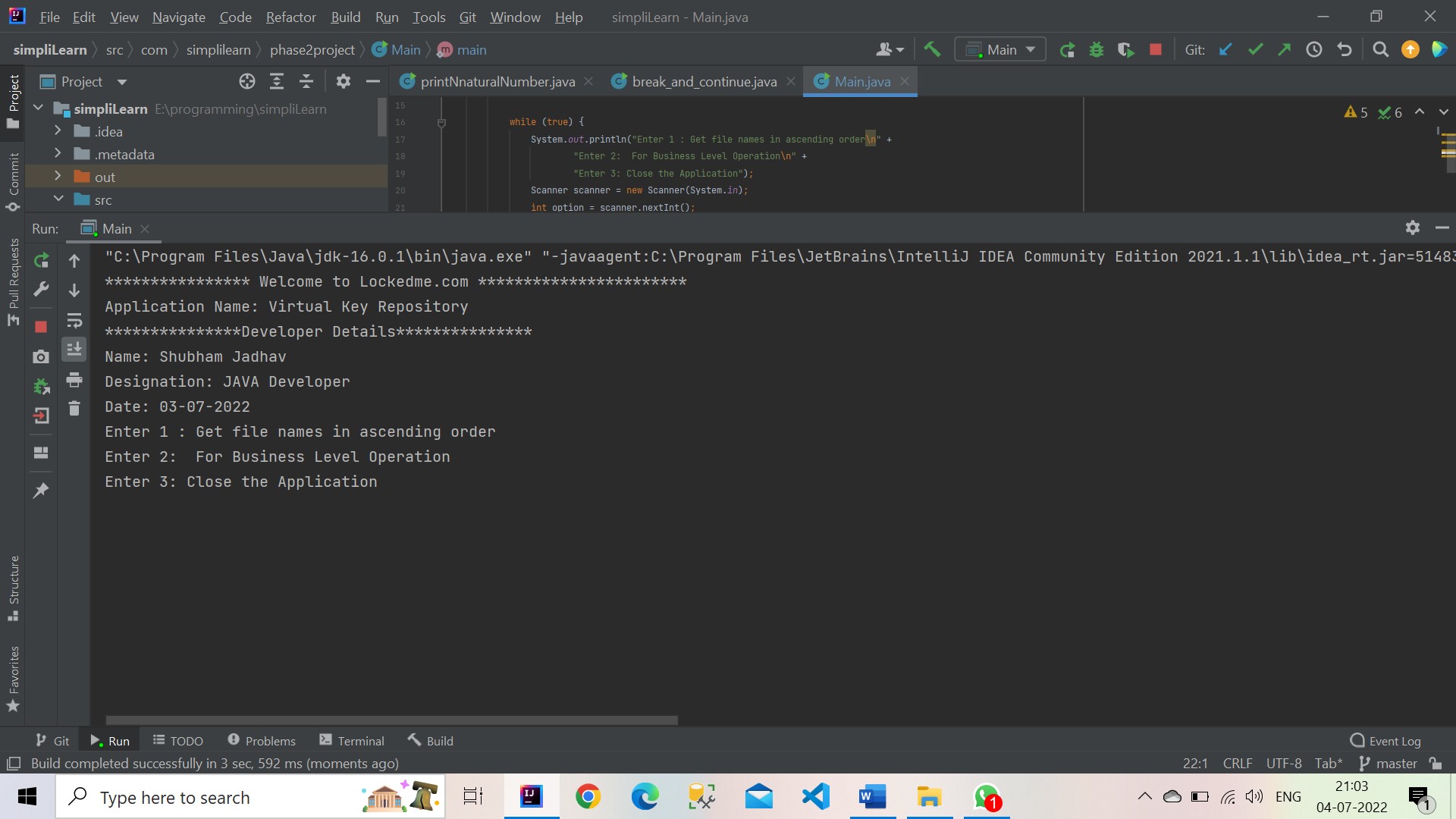Screen dimensions: 1456x819
Task: Open Git show history clock icon
Action: click(x=1314, y=50)
